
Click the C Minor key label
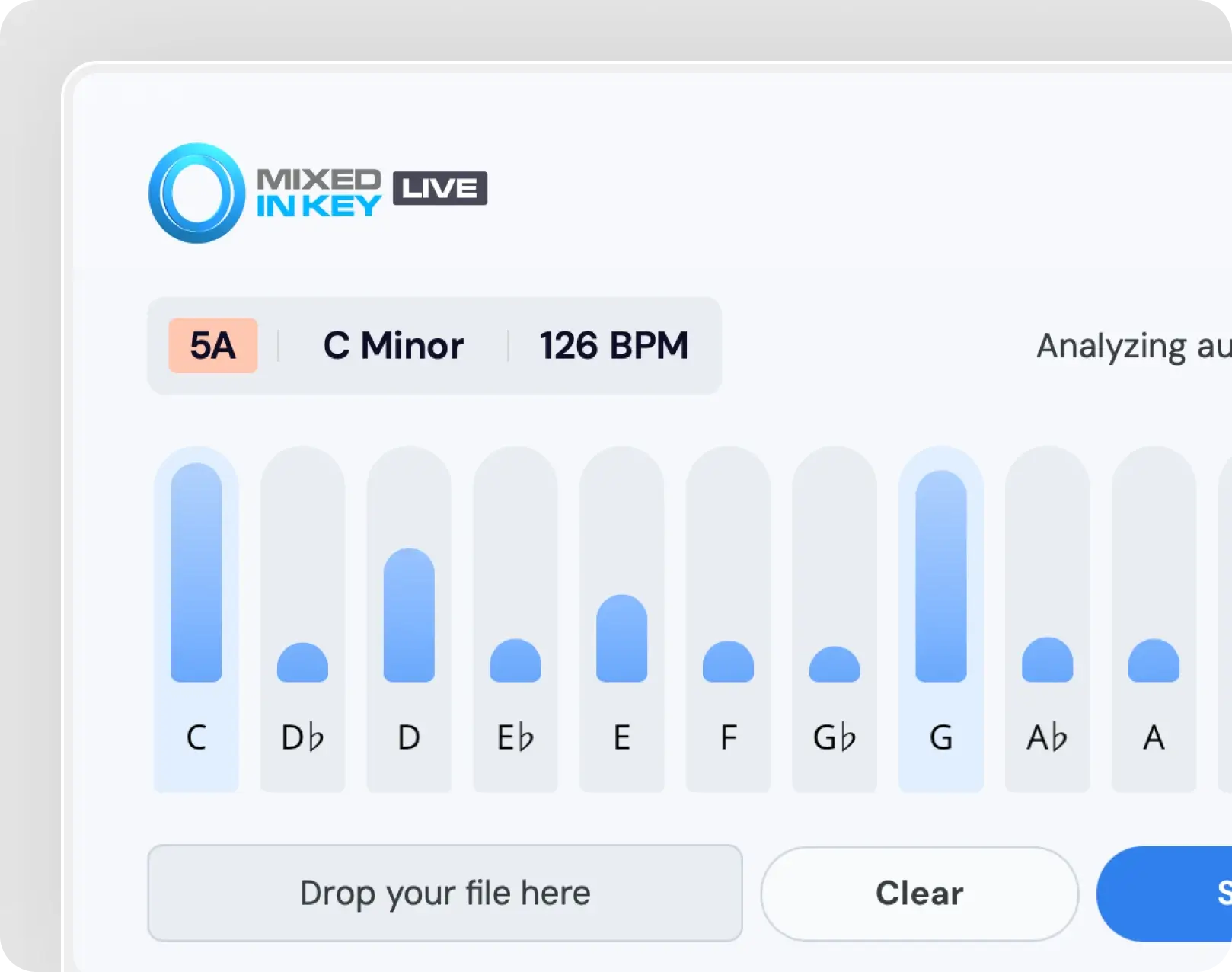[x=393, y=346]
